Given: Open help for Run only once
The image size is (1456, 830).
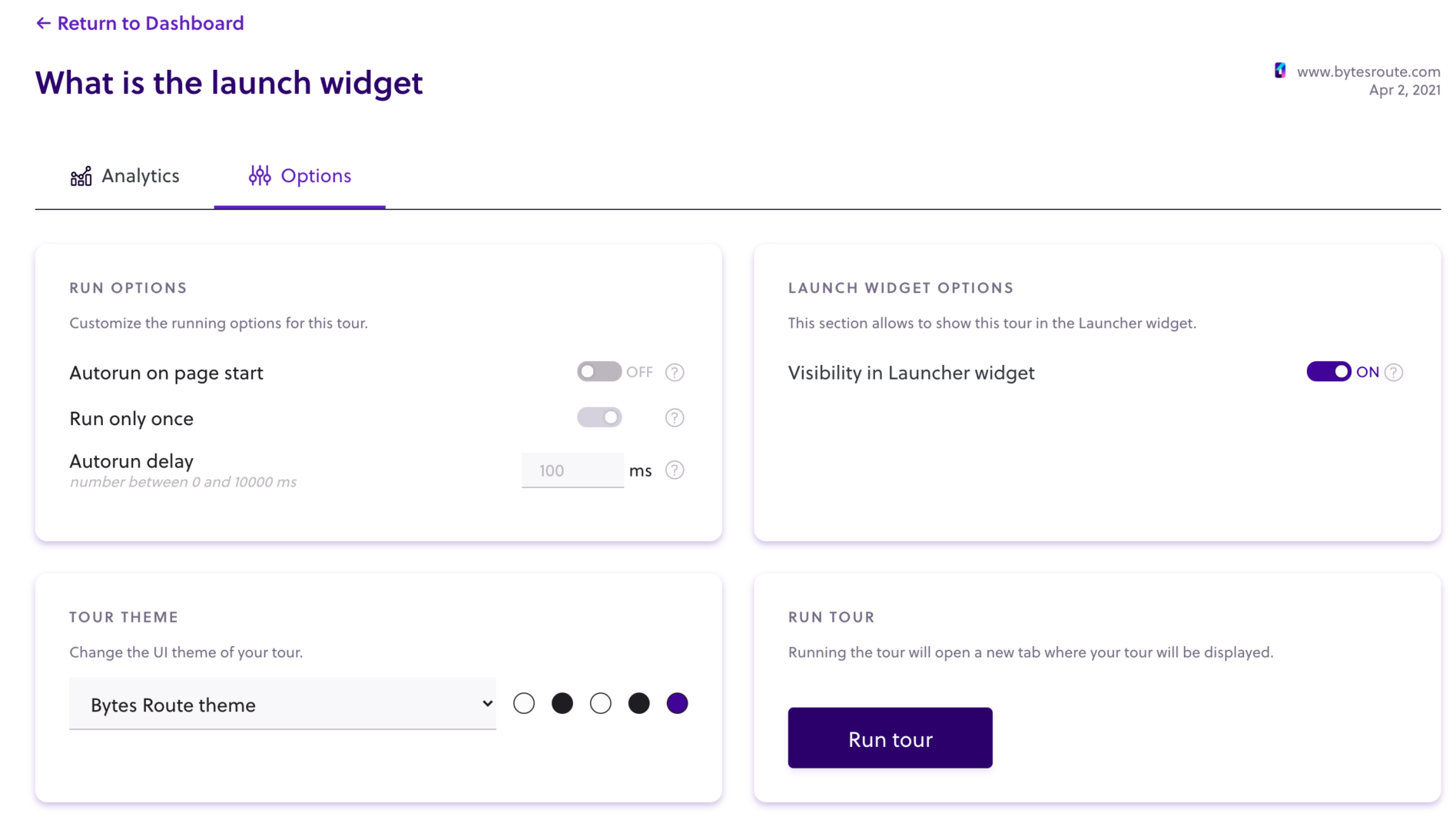Looking at the screenshot, I should 674,417.
